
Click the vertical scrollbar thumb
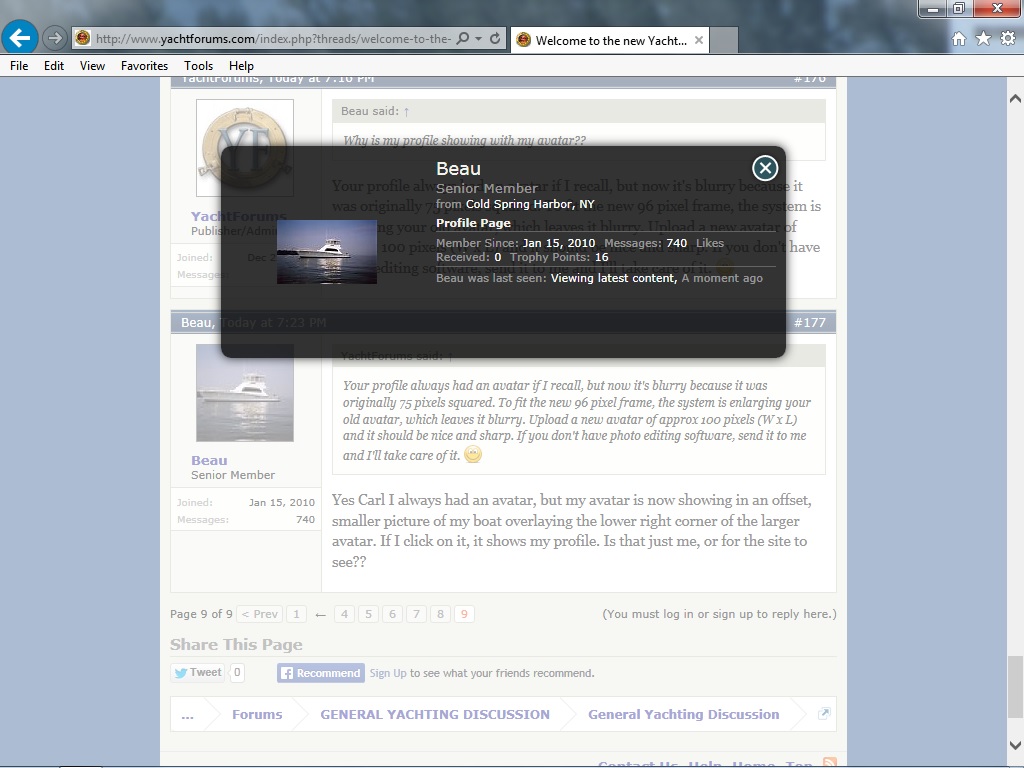[x=1015, y=687]
